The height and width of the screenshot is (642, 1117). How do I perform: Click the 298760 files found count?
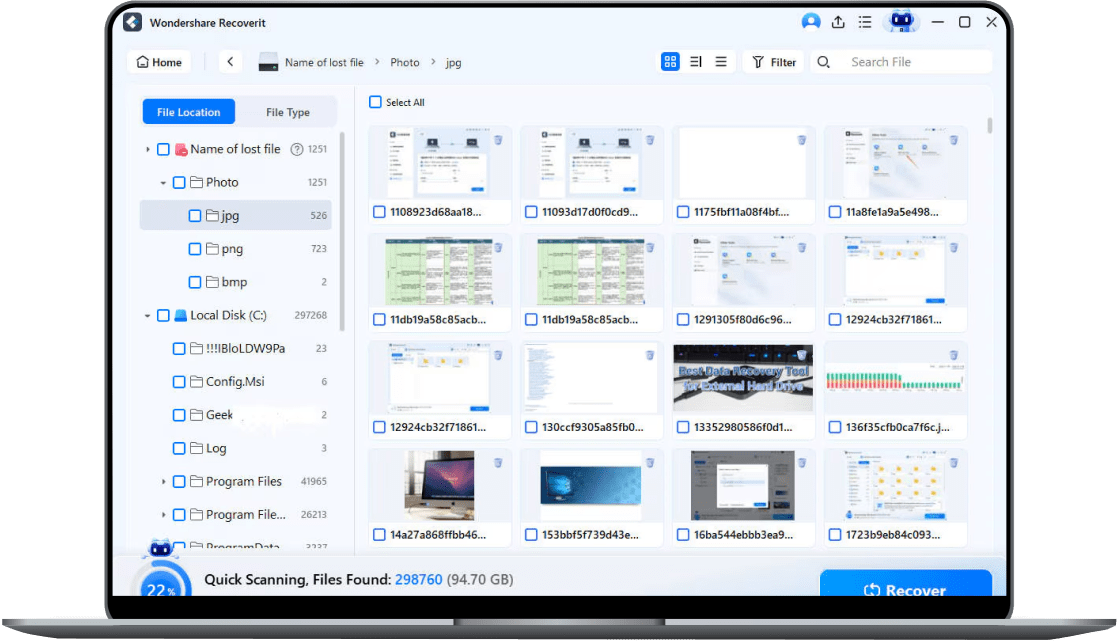point(419,579)
